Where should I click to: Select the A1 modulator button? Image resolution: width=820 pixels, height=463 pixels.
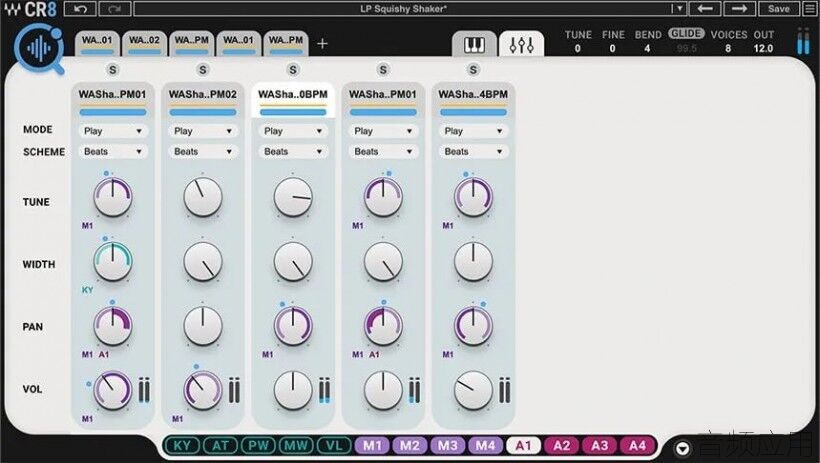(523, 446)
